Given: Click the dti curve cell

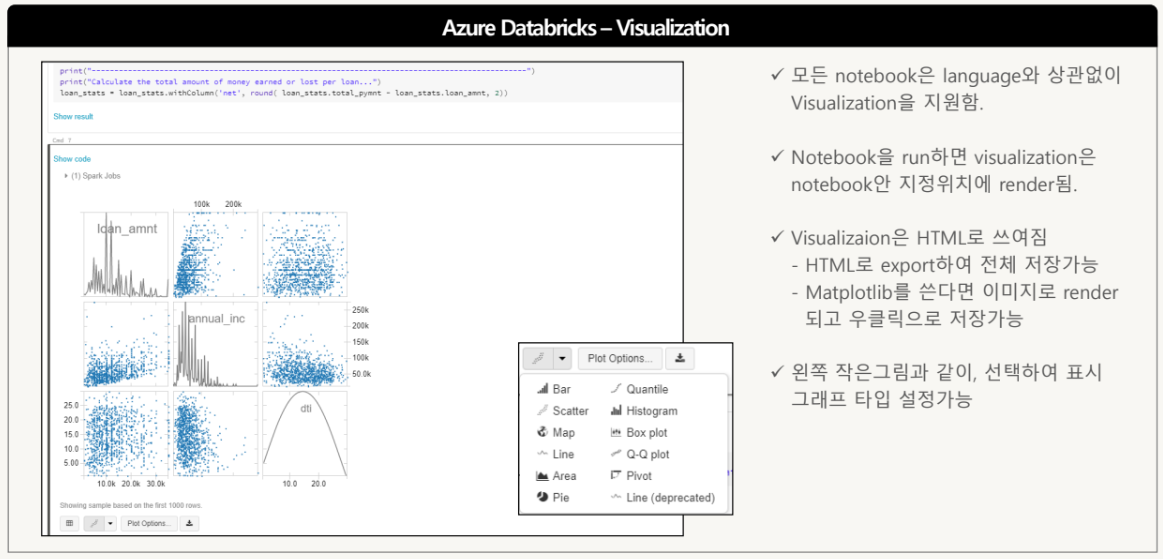Looking at the screenshot, I should click(x=305, y=434).
